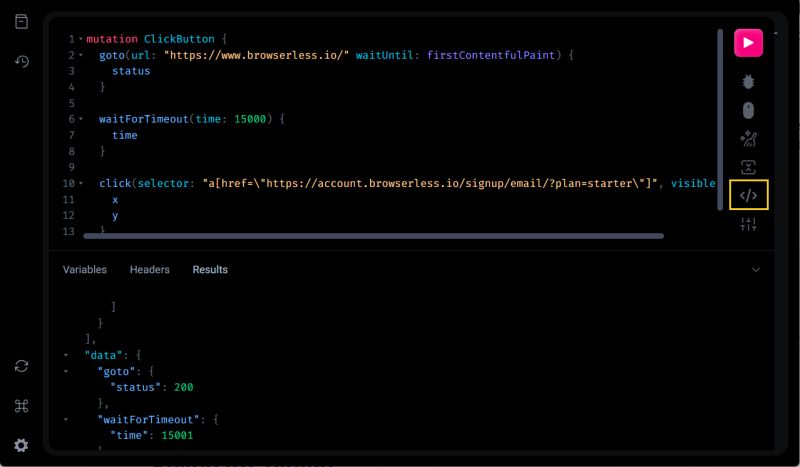Screen dimensions: 800x467
Task: Click the "status" field on line 3
Action: point(131,71)
